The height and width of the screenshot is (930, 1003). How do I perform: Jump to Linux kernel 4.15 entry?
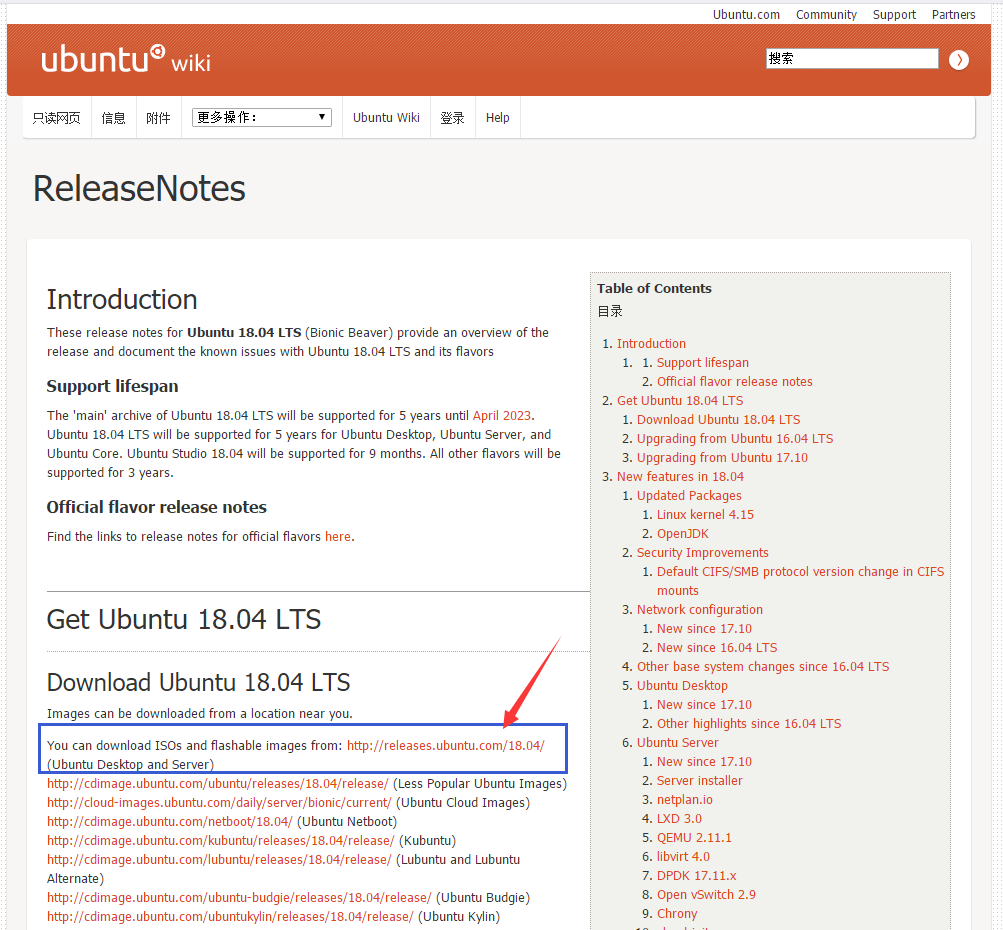pos(705,515)
